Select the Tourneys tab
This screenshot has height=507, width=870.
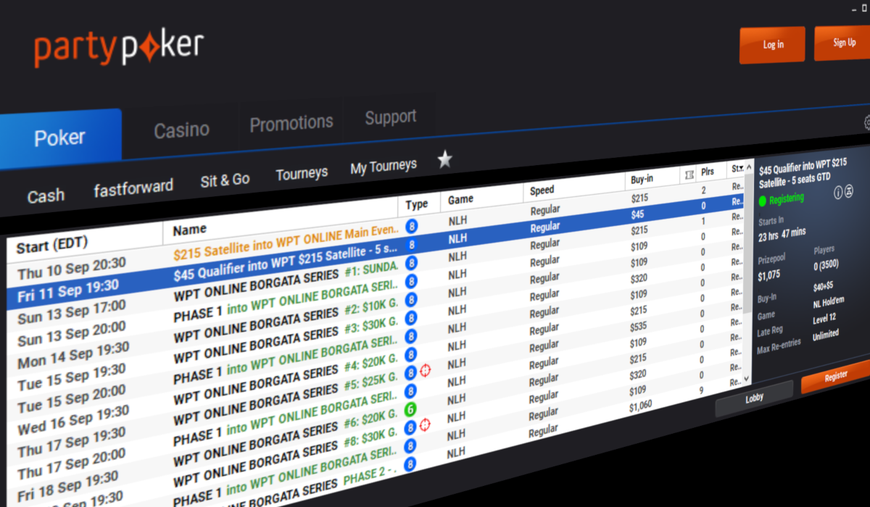302,174
